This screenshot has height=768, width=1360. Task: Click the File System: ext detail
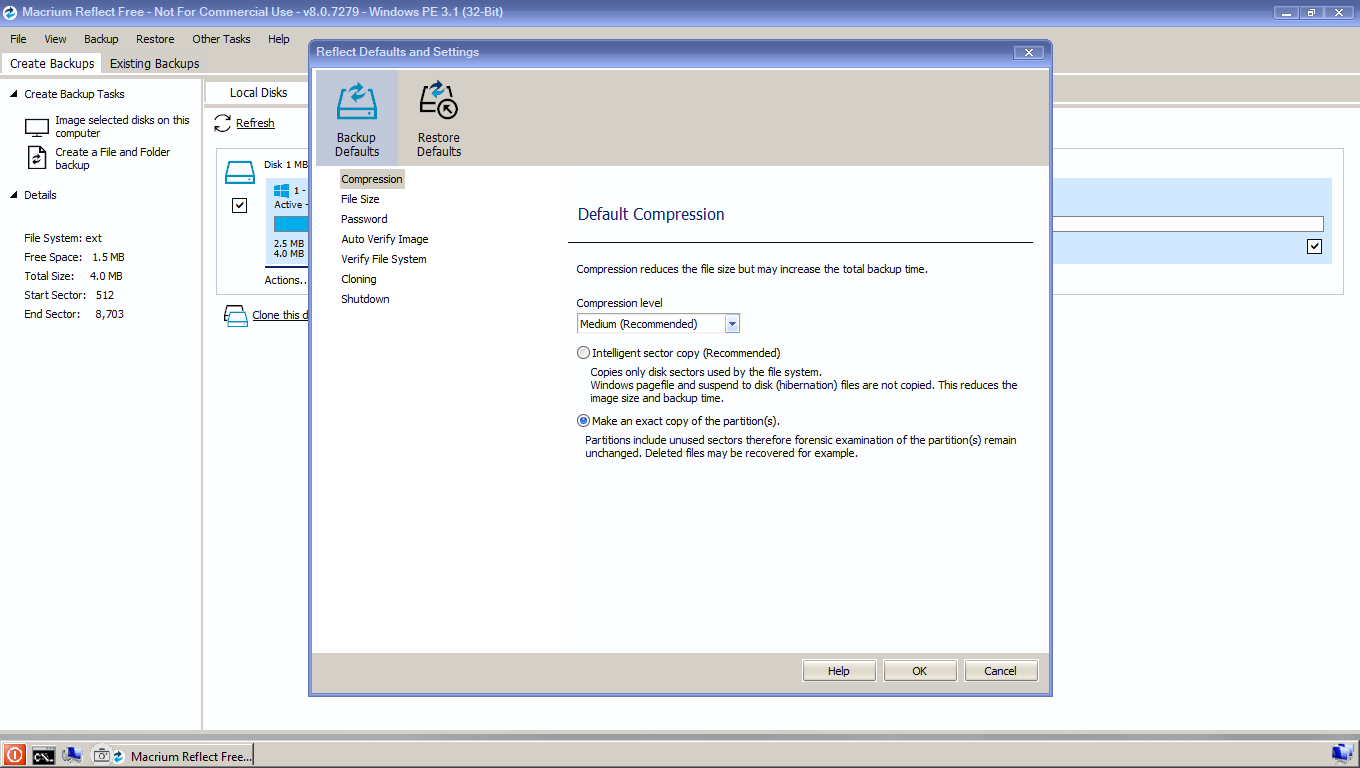coord(63,238)
